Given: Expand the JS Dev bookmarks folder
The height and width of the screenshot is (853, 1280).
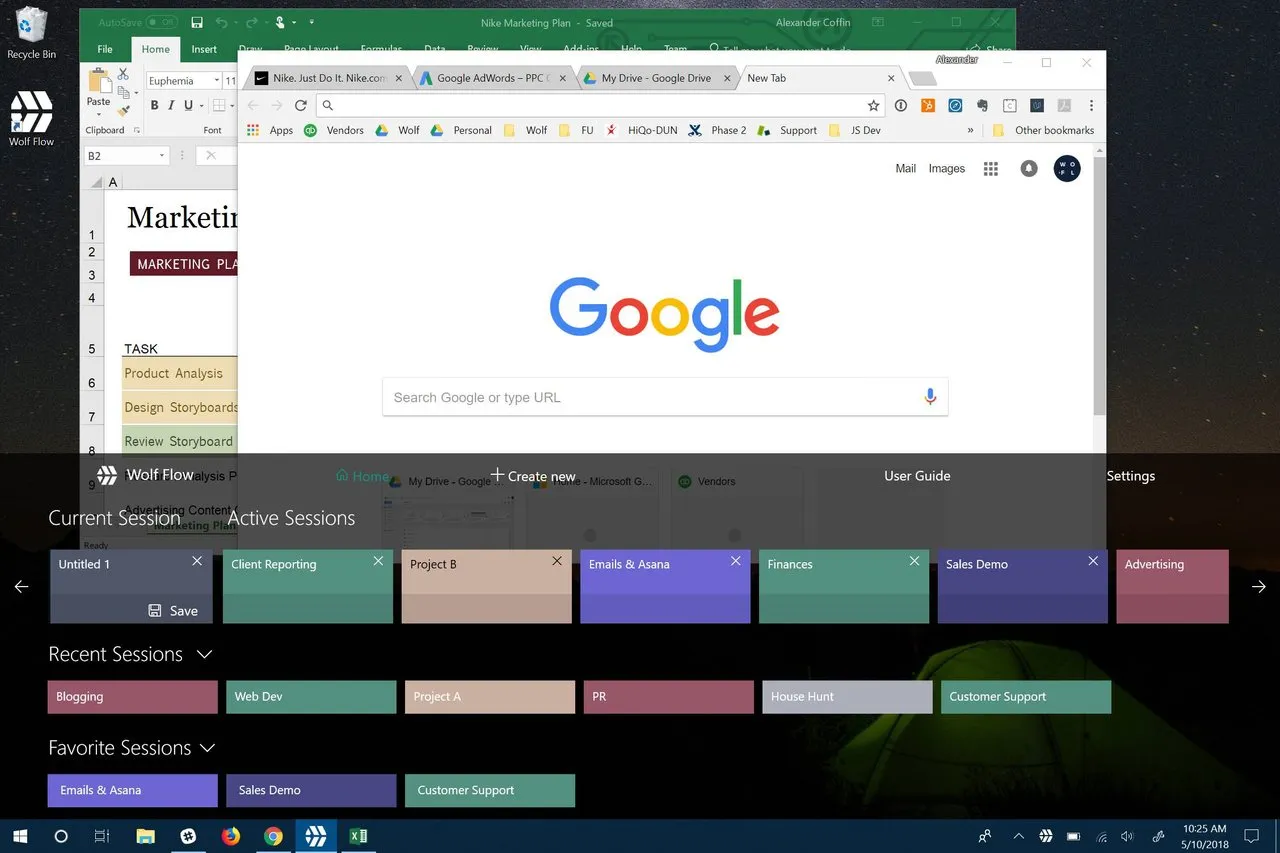Looking at the screenshot, I should pos(855,130).
